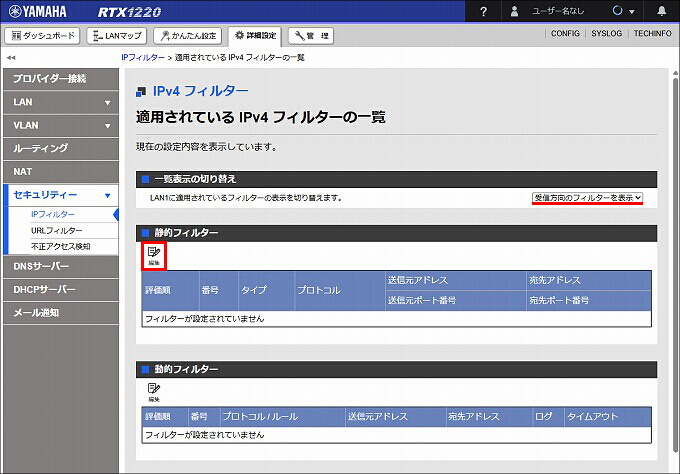Select the 詳細設定 tab
Viewport: 680px width, 474px height.
[x=255, y=36]
